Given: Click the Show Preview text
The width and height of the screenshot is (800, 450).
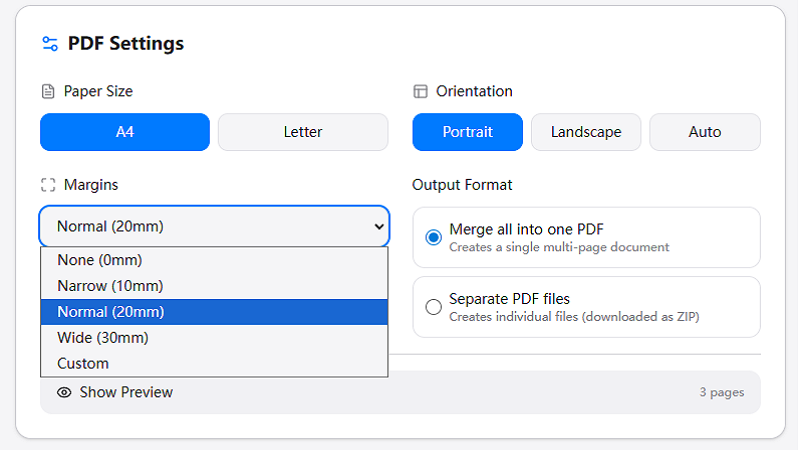Looking at the screenshot, I should (126, 393).
